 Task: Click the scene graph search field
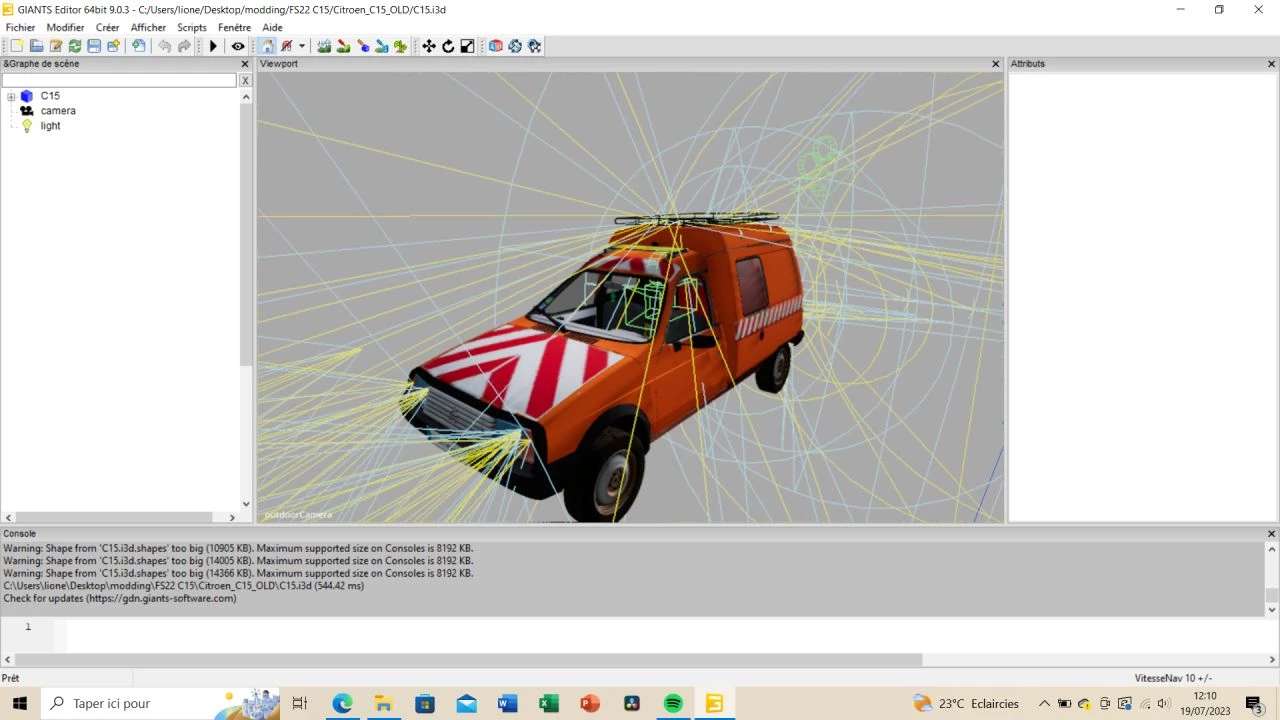point(119,80)
